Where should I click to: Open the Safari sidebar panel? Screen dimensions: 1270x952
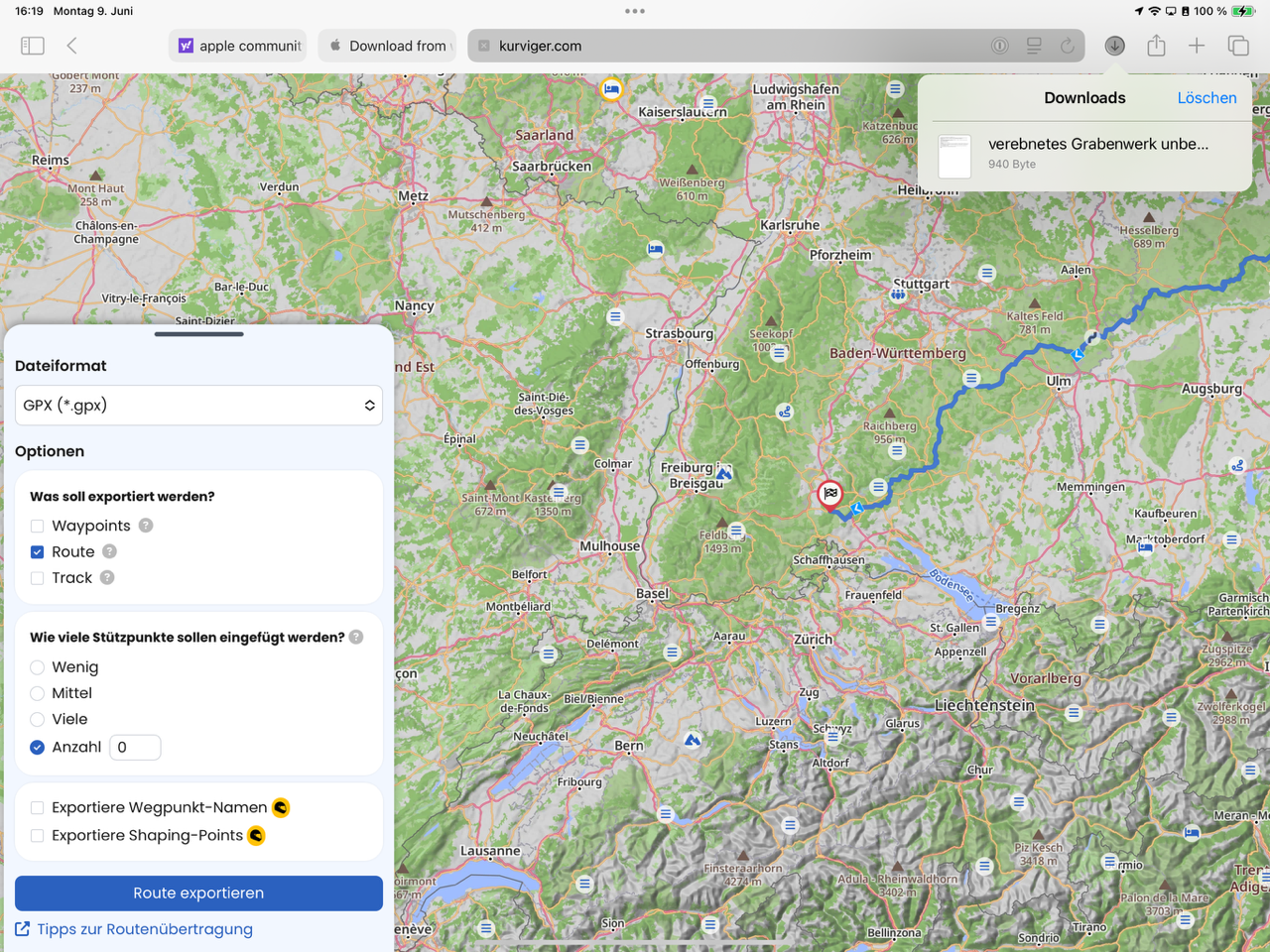(x=33, y=46)
